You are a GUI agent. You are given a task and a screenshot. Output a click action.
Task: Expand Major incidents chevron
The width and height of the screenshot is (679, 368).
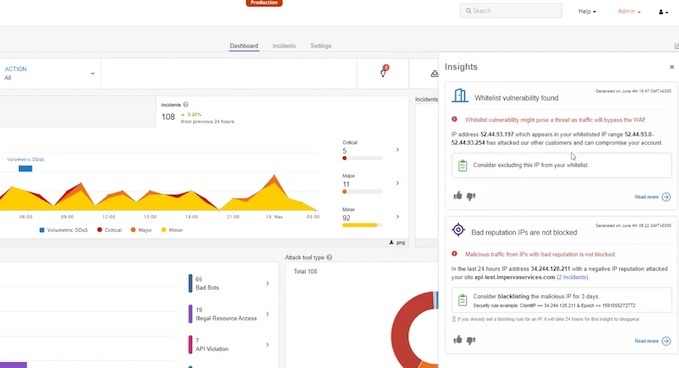pyautogui.click(x=398, y=183)
